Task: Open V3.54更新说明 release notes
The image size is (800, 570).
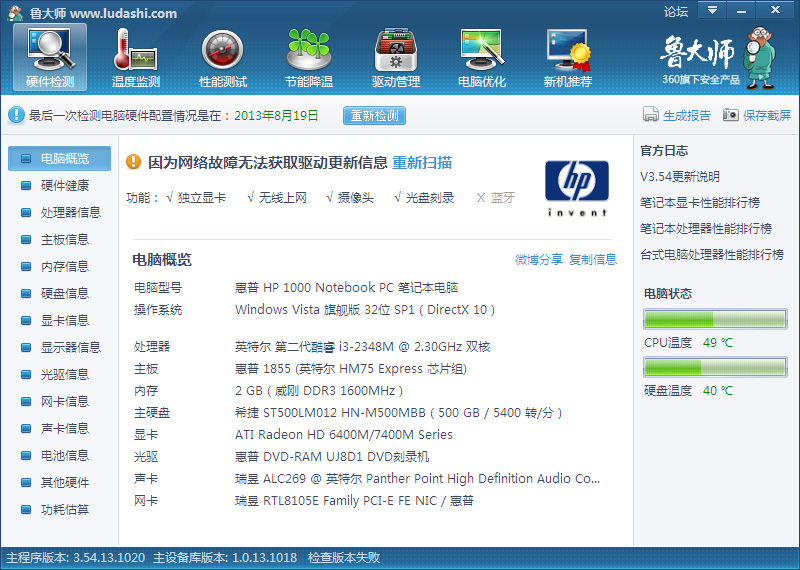Action: coord(680,177)
